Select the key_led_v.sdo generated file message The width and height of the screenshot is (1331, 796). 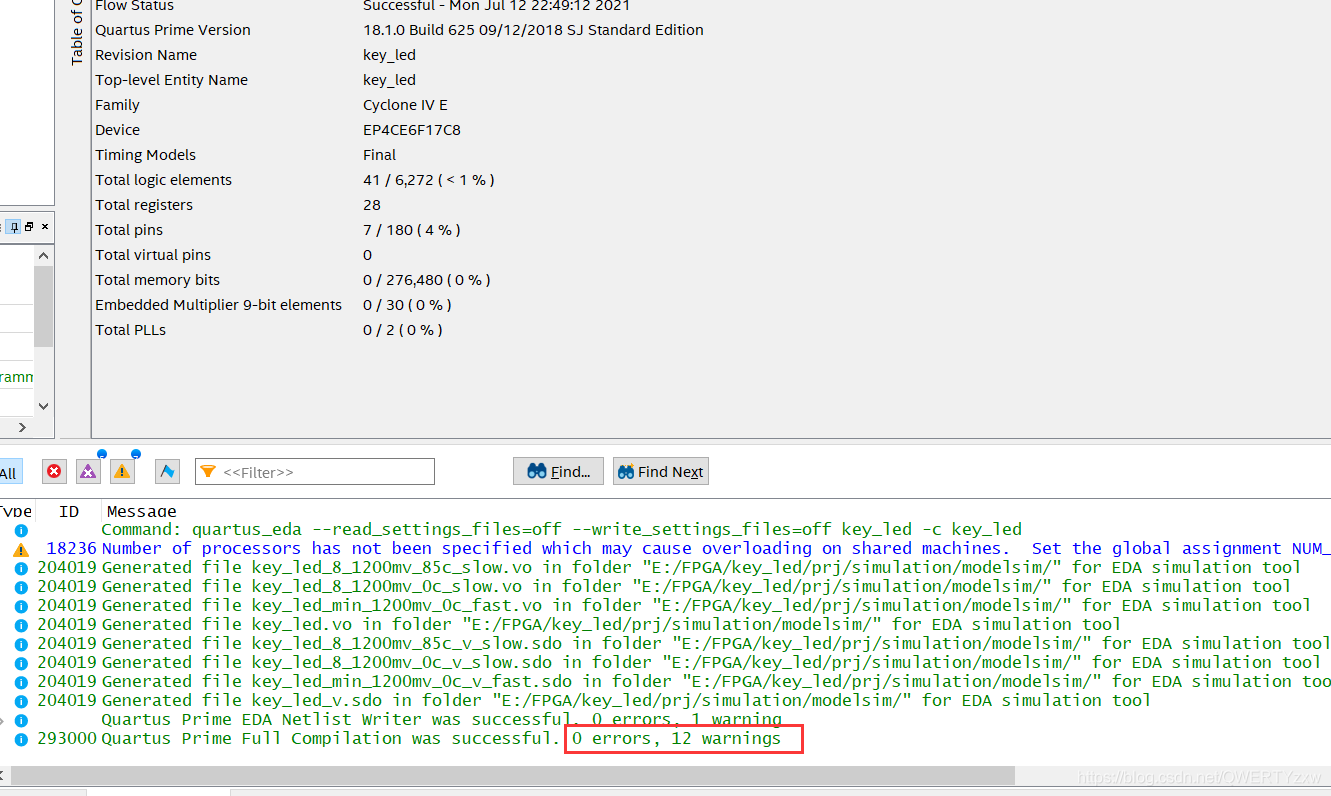pyautogui.click(x=626, y=701)
